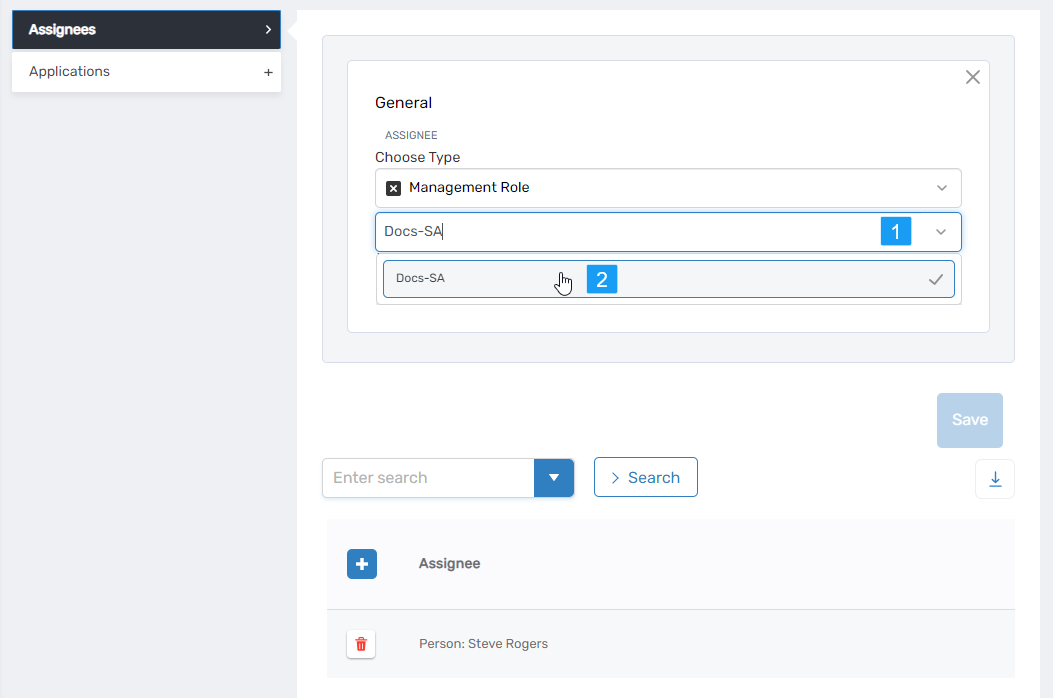
Task: Delete Steve Rogers using the trash icon
Action: [x=361, y=644]
